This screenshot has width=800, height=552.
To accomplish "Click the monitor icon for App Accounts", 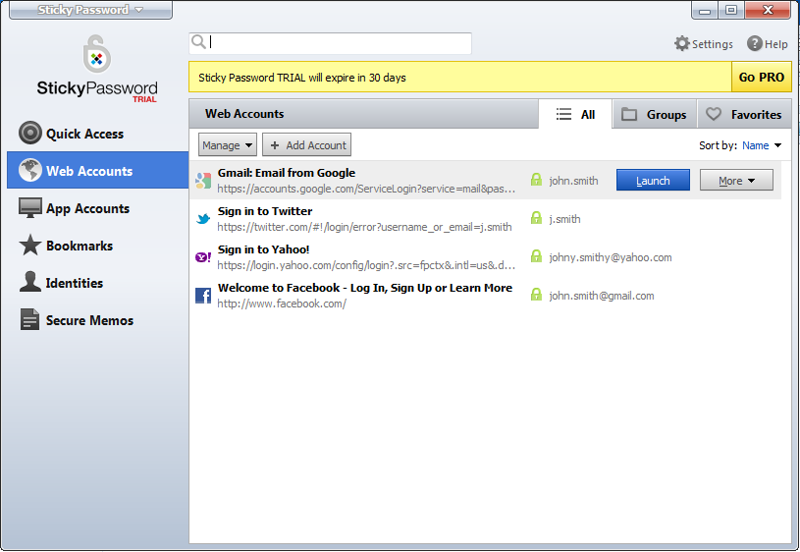I will pos(30,208).
